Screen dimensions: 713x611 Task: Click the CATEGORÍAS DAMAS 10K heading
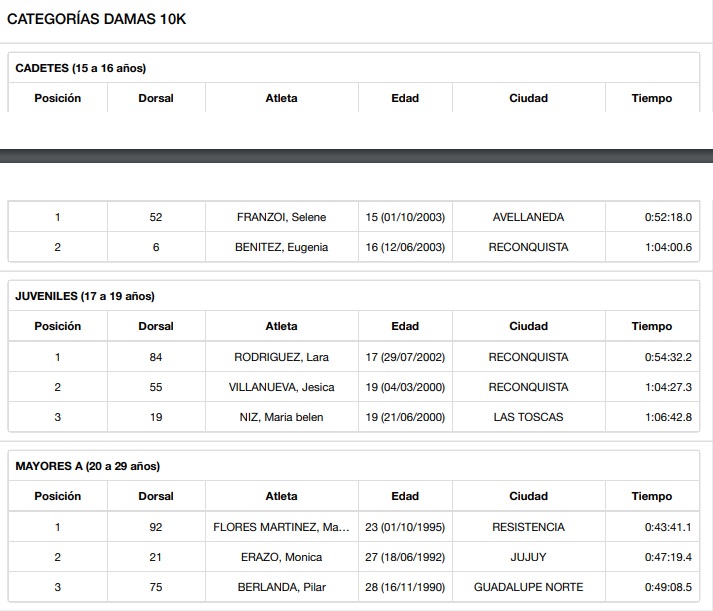(x=96, y=19)
